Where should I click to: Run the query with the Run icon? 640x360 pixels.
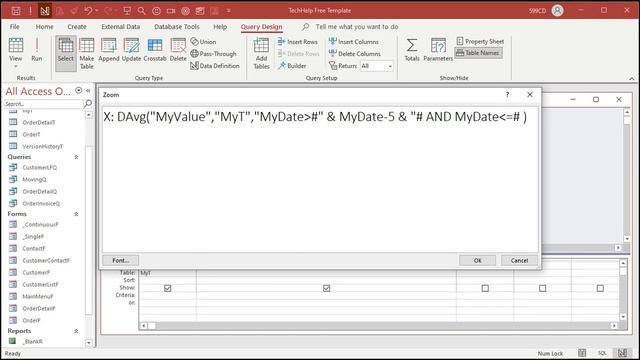click(x=37, y=49)
